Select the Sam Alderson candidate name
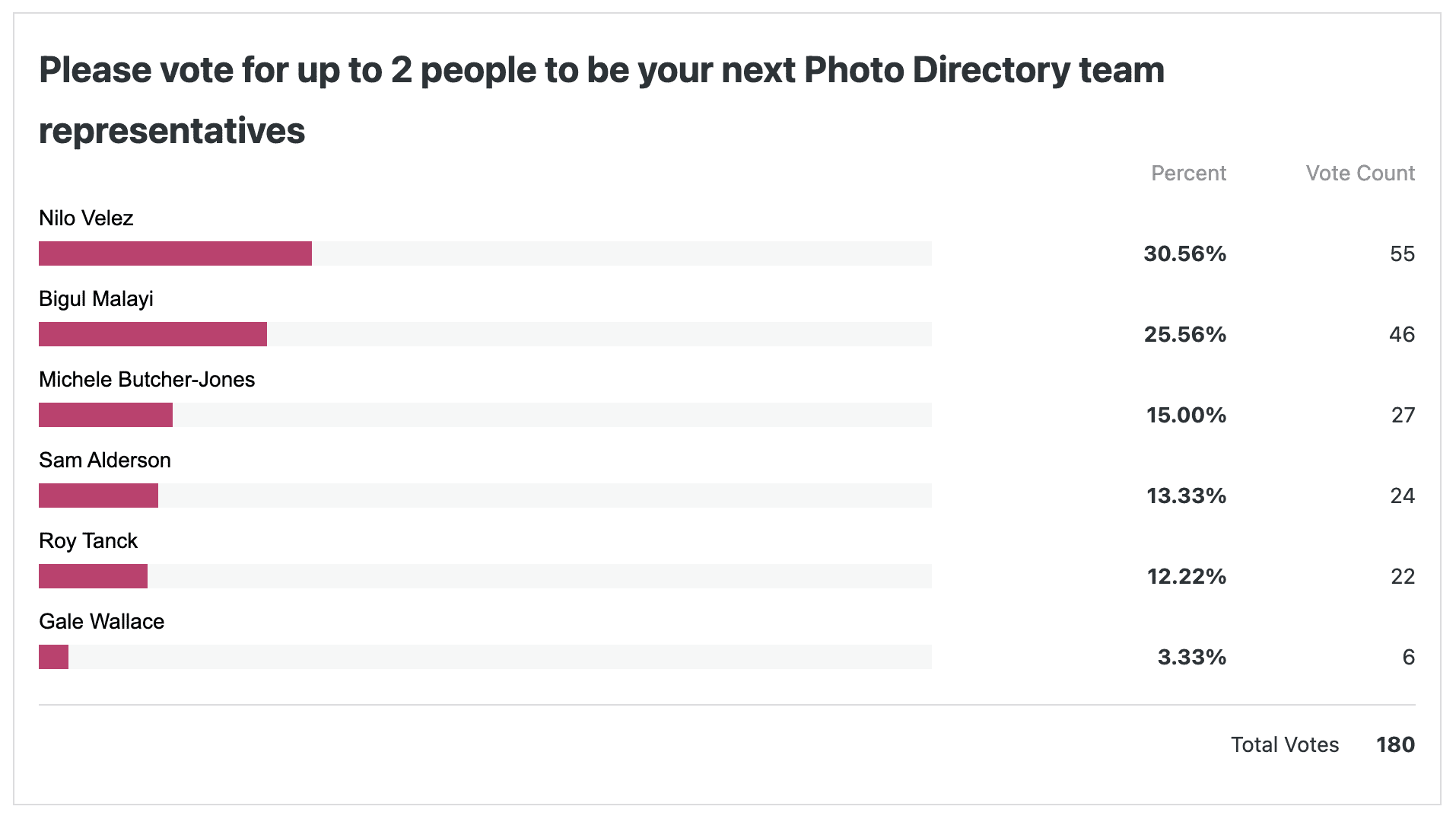 tap(105, 460)
